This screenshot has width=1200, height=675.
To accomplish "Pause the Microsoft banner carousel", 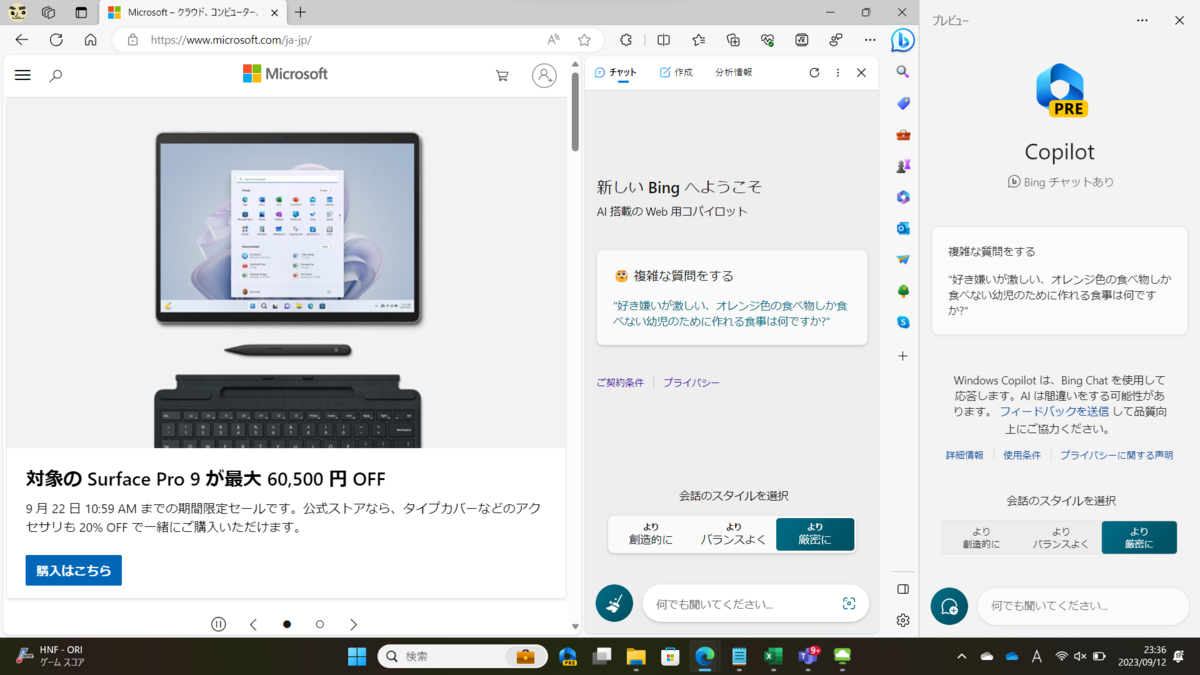I will click(x=219, y=624).
